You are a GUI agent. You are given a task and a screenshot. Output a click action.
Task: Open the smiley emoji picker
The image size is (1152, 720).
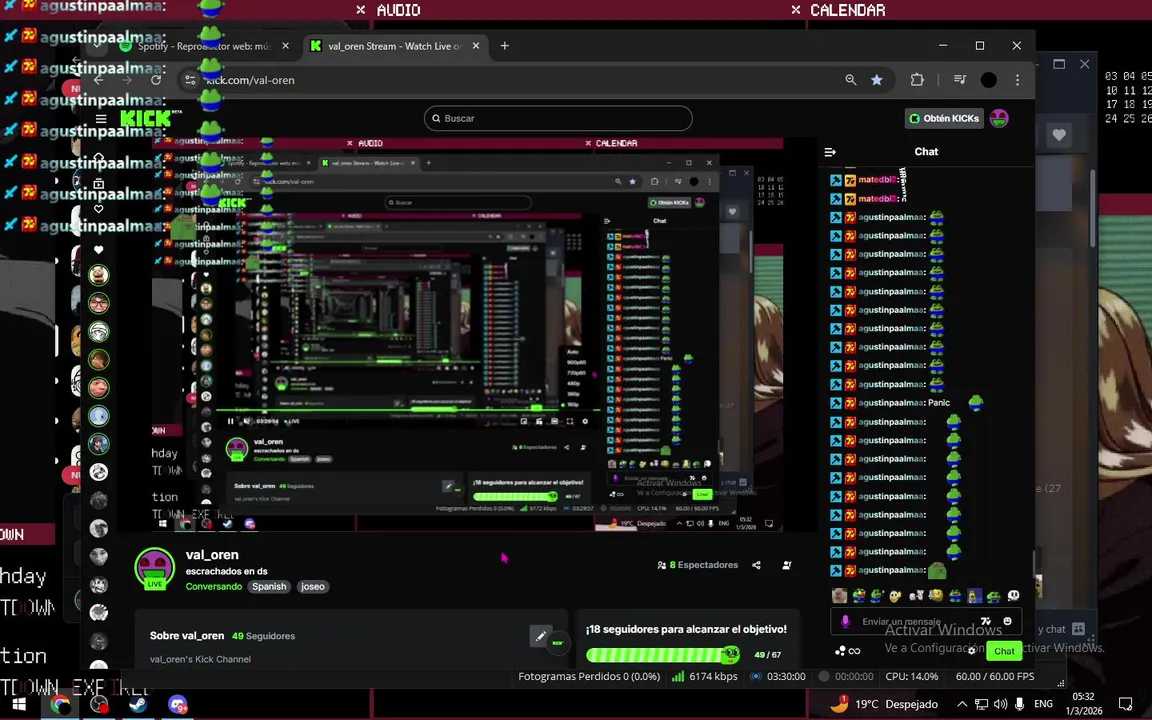(1007, 622)
